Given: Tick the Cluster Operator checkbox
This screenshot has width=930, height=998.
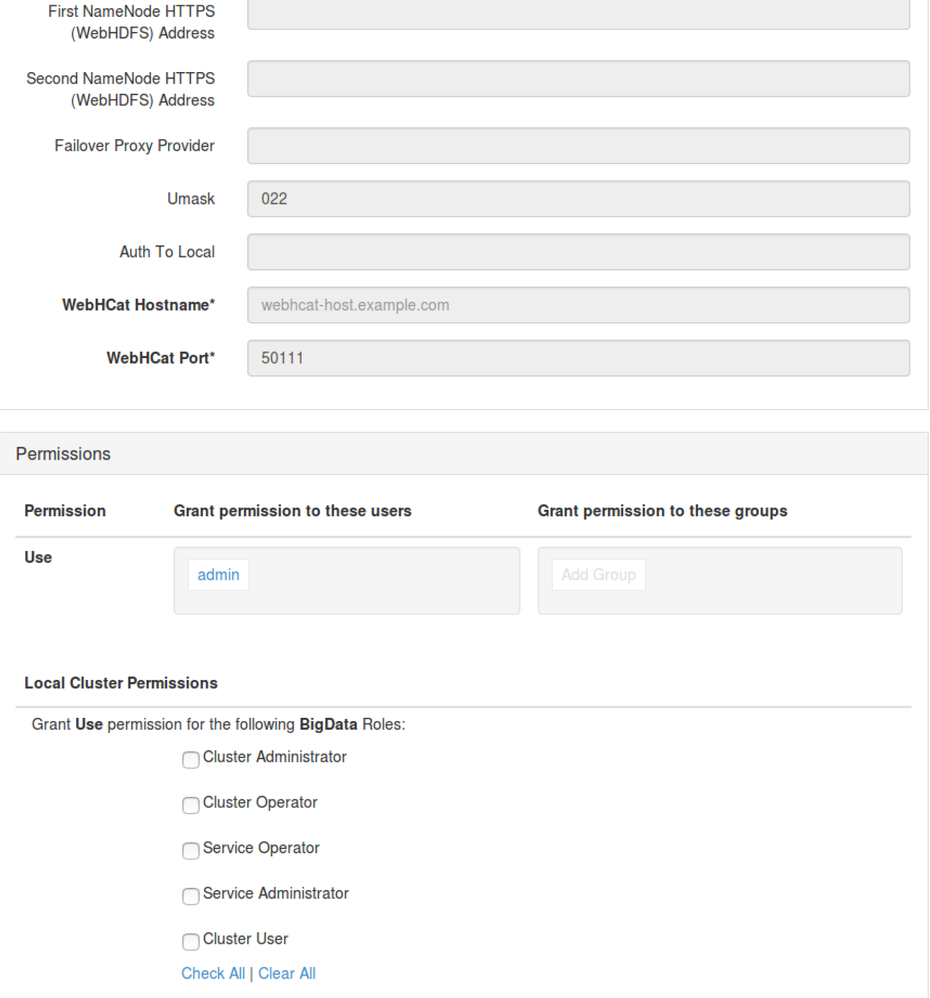Looking at the screenshot, I should (190, 805).
